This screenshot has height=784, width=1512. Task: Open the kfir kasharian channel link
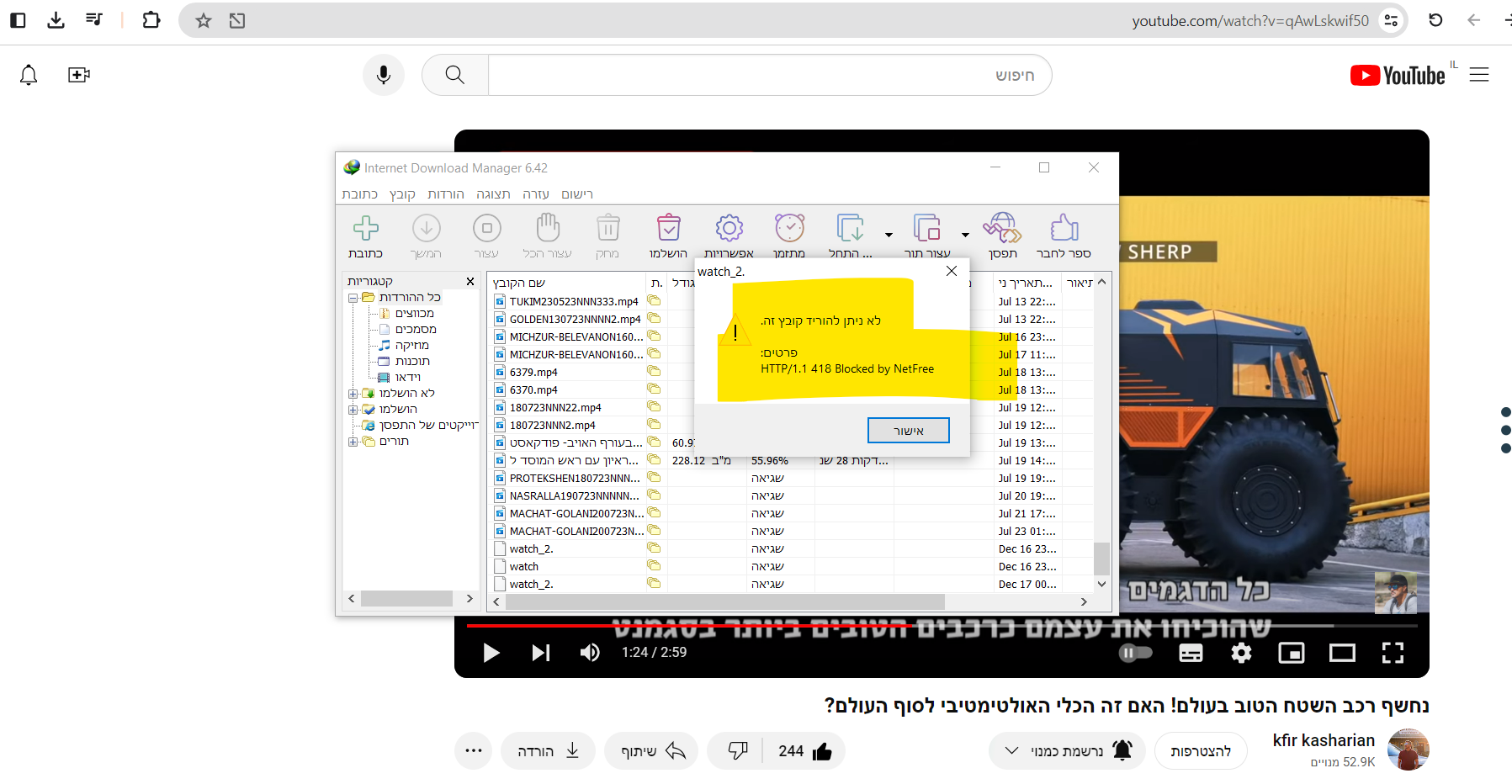(x=1324, y=740)
